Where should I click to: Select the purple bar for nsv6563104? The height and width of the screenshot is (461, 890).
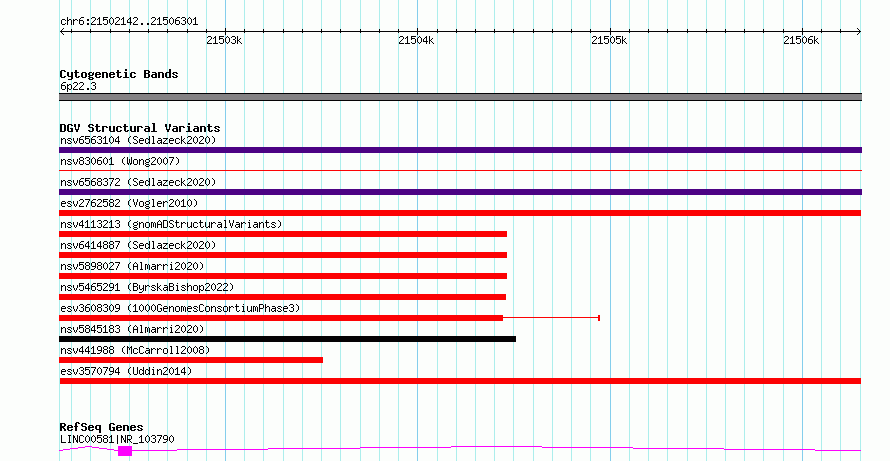point(460,150)
